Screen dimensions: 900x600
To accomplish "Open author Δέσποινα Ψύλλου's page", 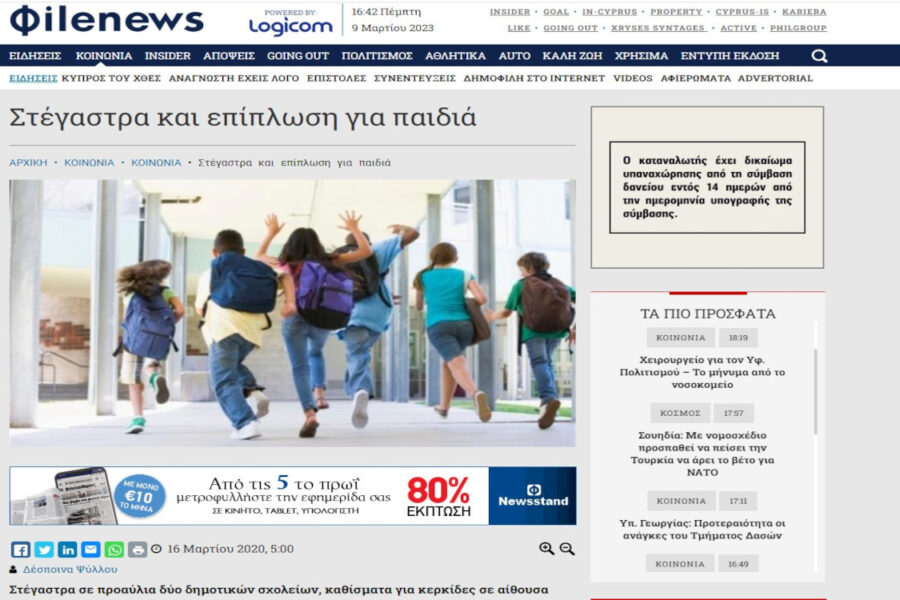I will (70, 569).
